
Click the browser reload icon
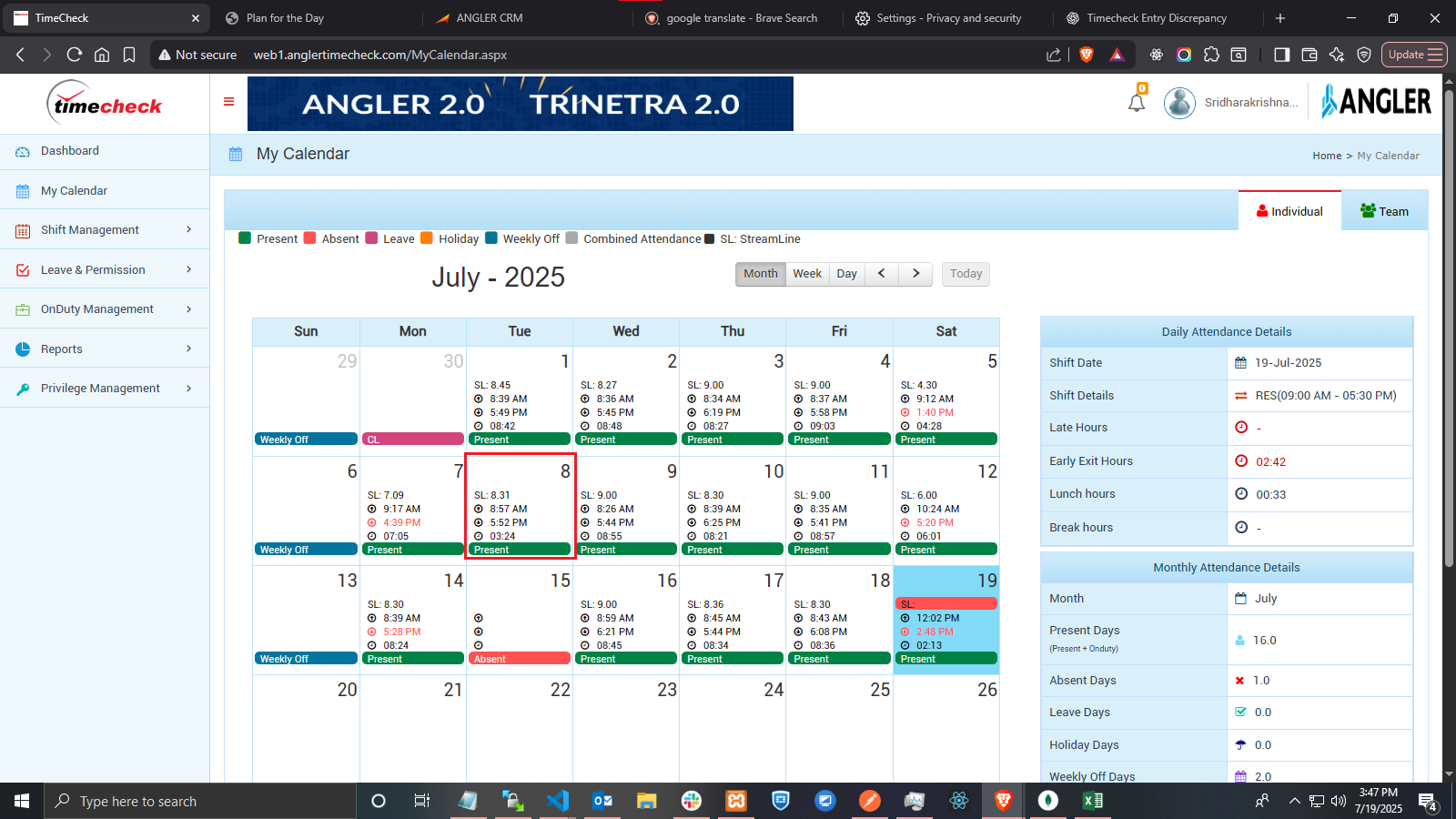[x=75, y=55]
